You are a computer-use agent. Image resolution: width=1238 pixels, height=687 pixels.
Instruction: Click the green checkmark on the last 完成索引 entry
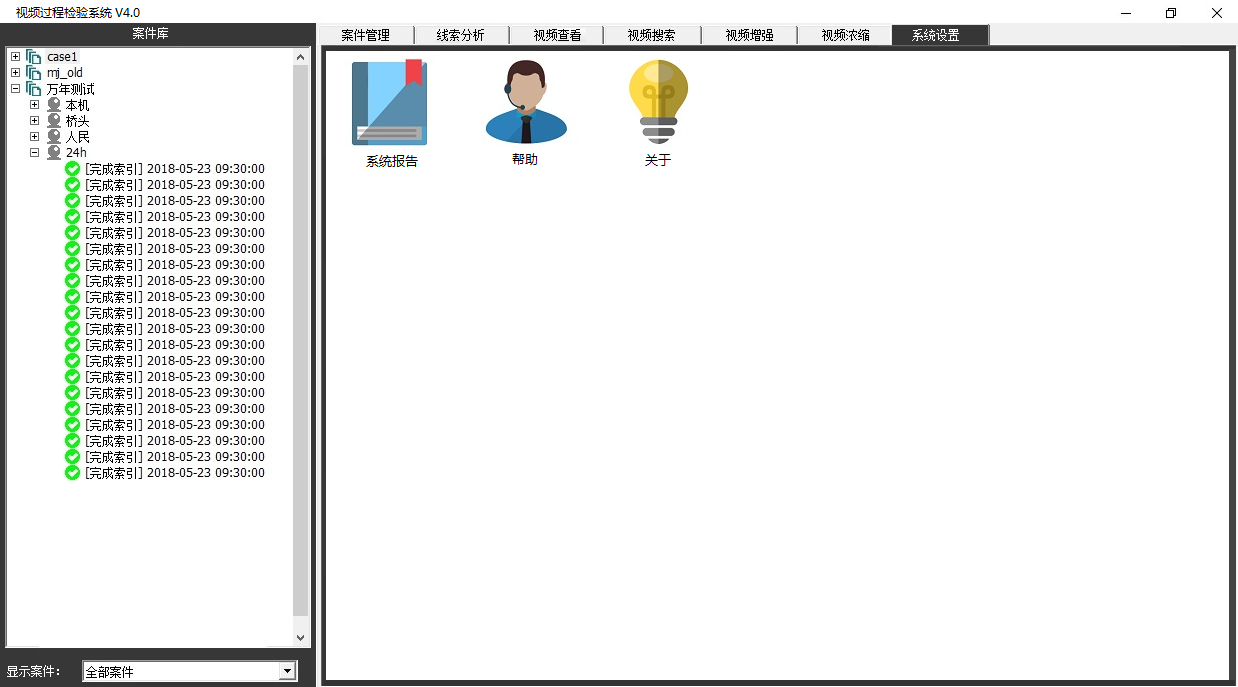click(x=71, y=472)
